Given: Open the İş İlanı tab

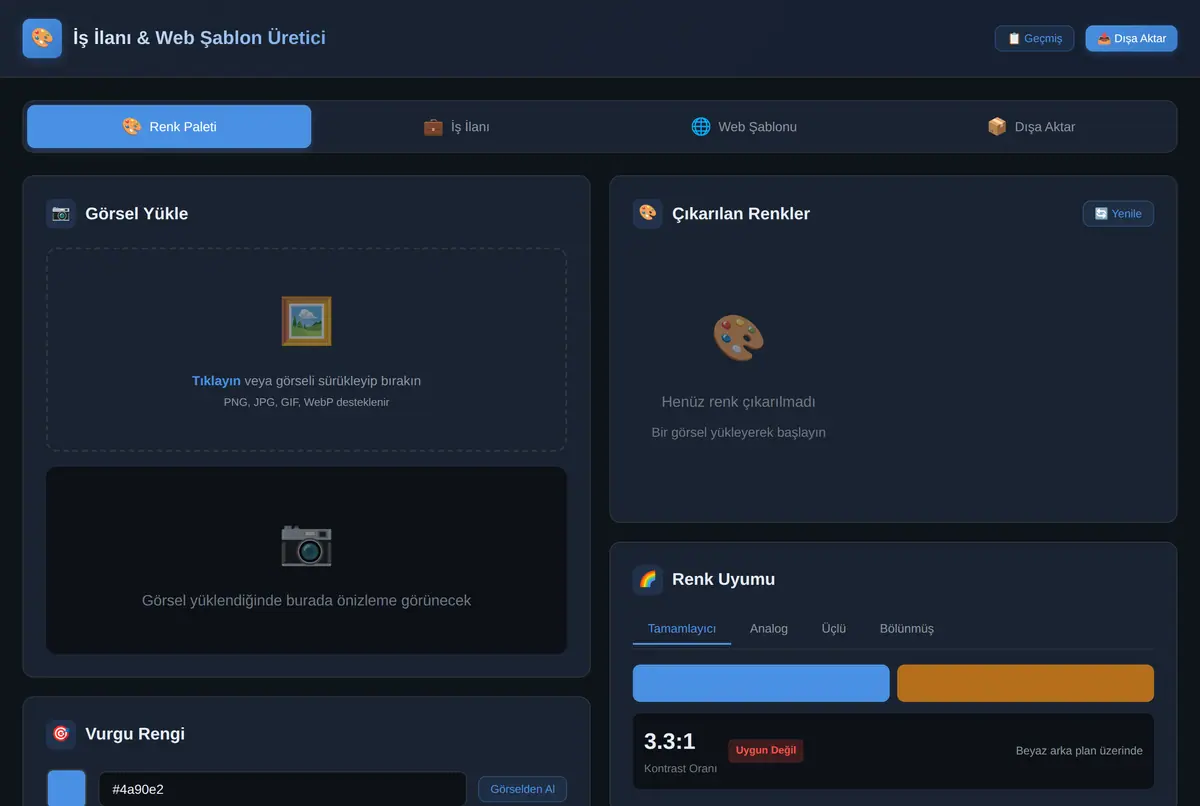Looking at the screenshot, I should pyautogui.click(x=456, y=127).
